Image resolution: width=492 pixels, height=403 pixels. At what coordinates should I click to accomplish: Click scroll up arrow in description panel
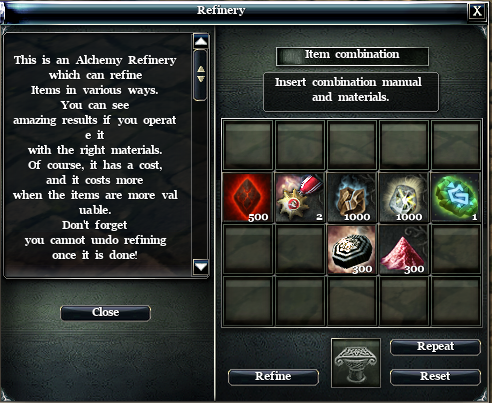coord(201,41)
